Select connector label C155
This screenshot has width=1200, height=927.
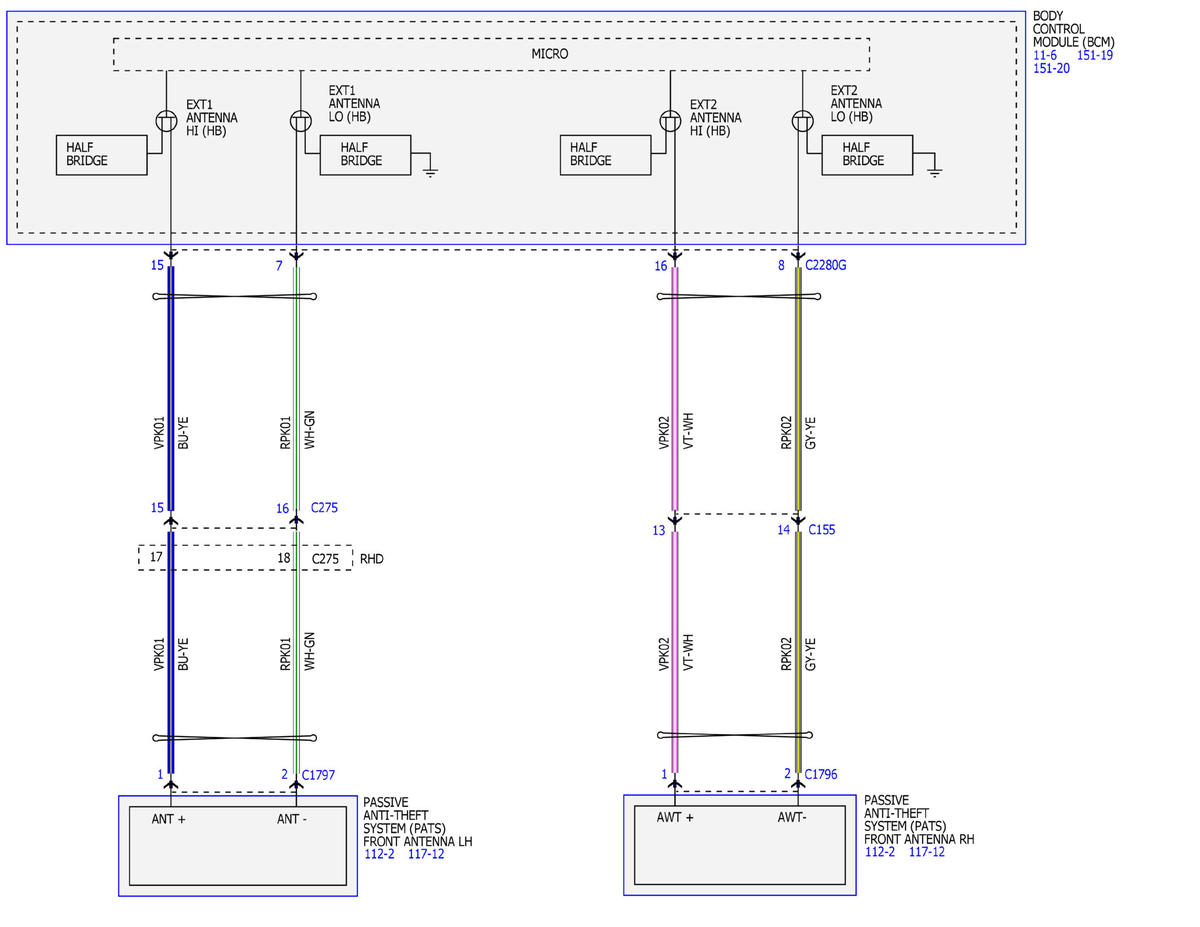point(821,530)
